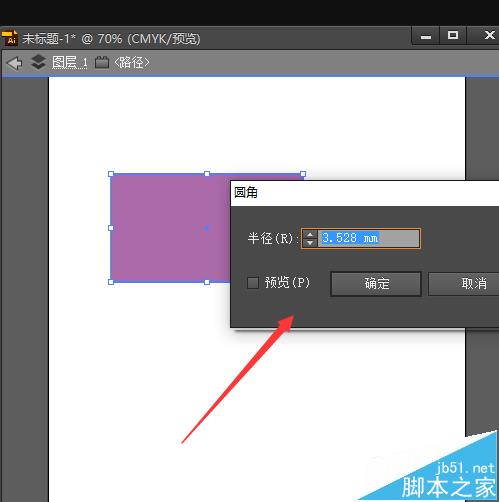This screenshot has height=502, width=499.
Task: Click the path group icon before <路径>
Action: pyautogui.click(x=102, y=62)
